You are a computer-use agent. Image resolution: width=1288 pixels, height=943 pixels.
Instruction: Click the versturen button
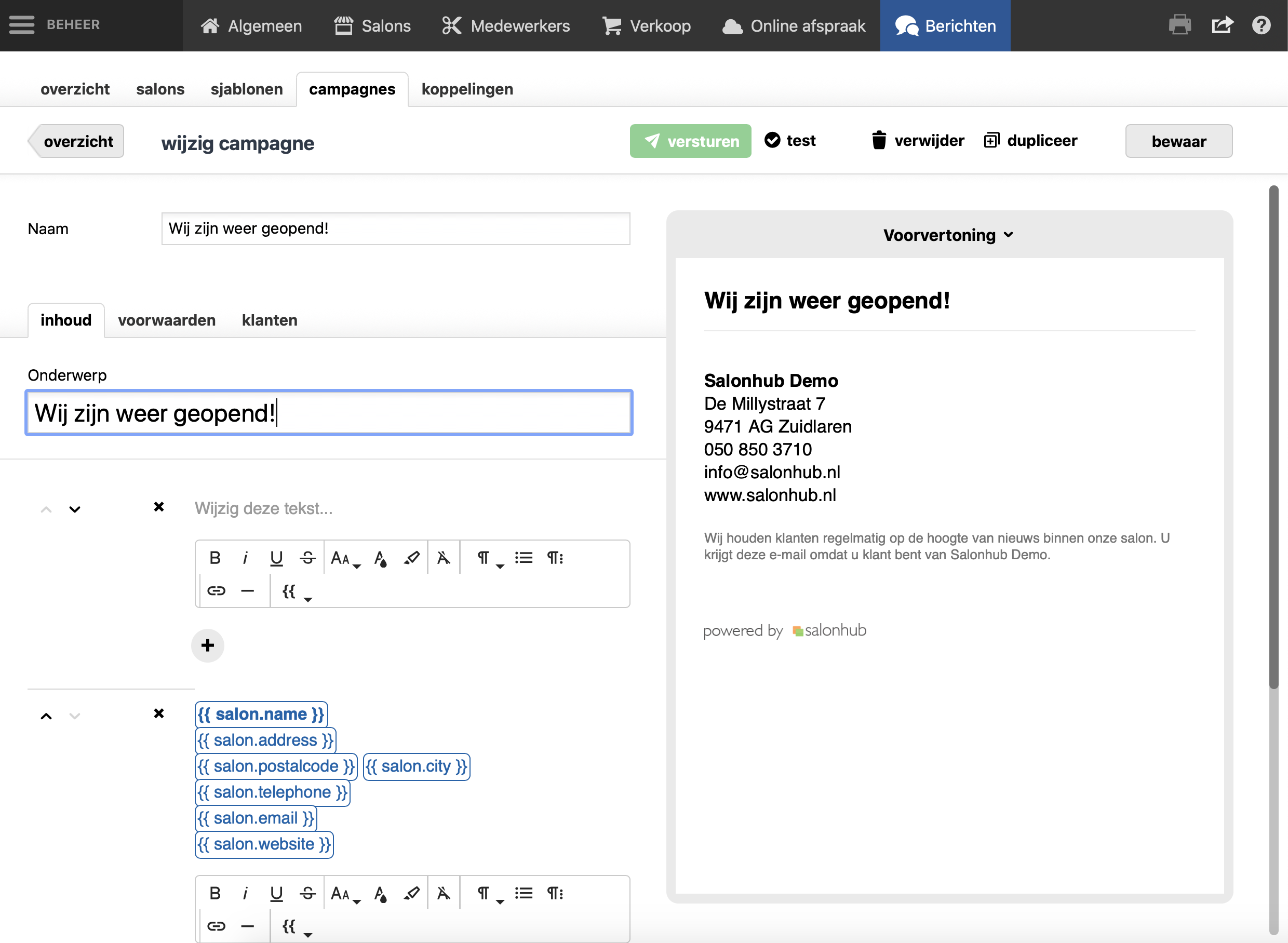pos(690,141)
